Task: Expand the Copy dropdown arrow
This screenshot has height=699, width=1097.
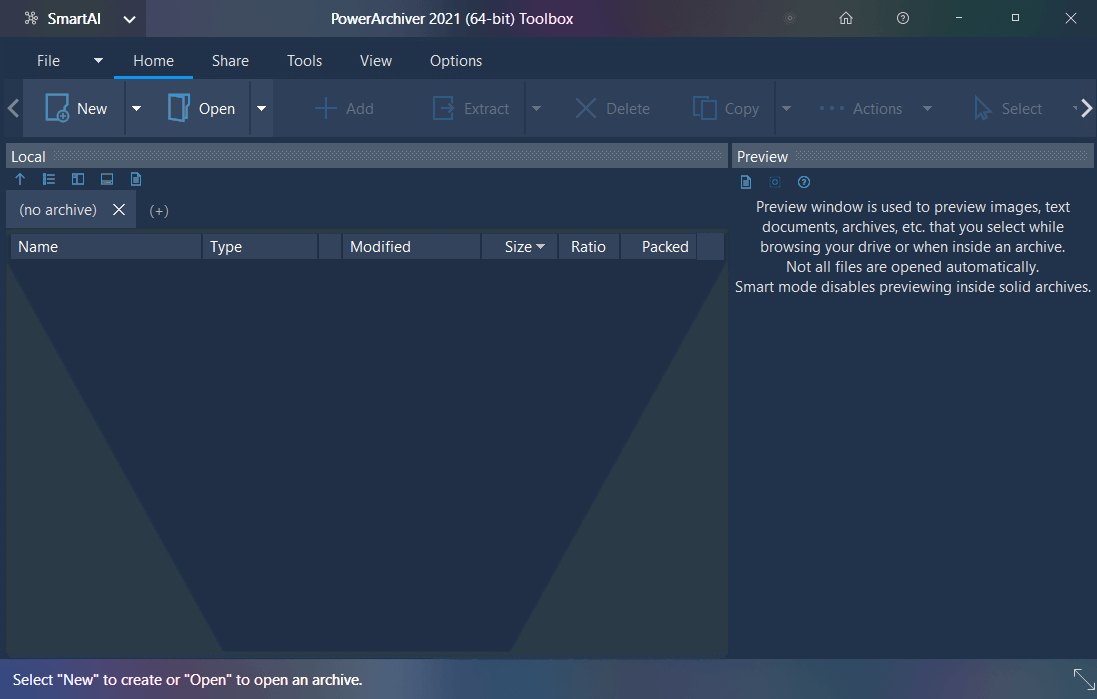Action: 786,108
